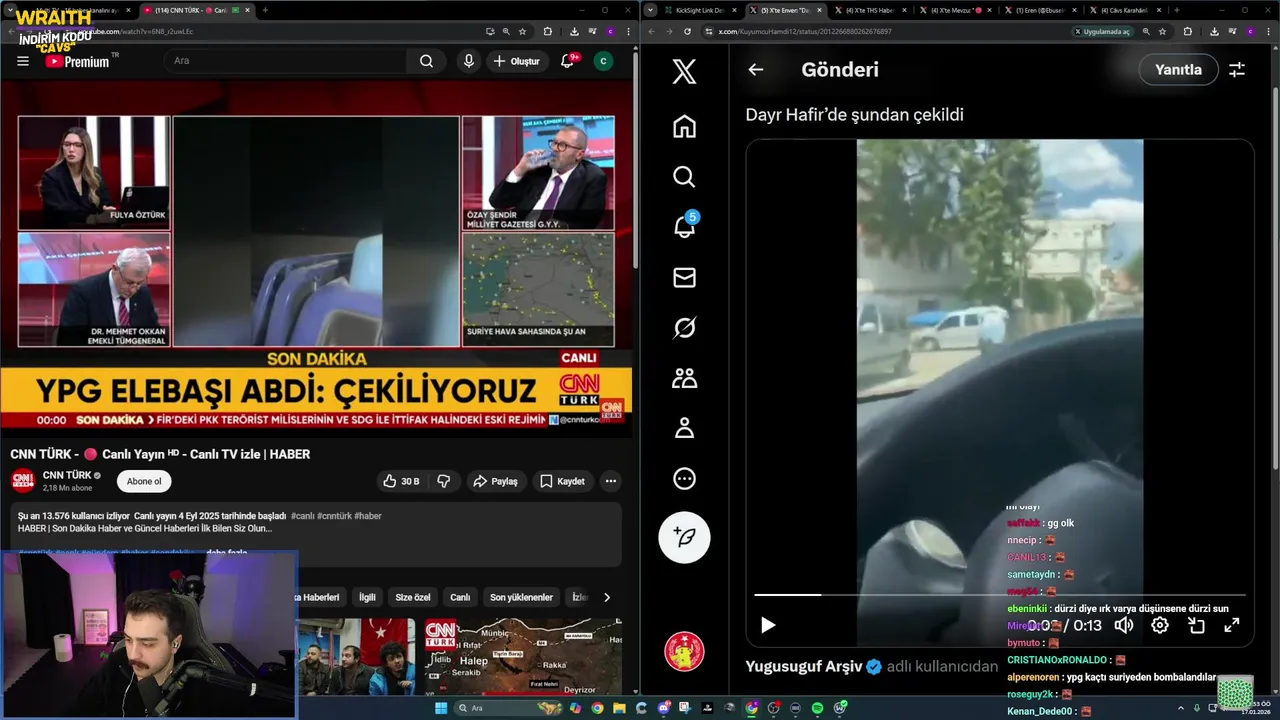Bookmark the X page with star icon

(x=1162, y=31)
